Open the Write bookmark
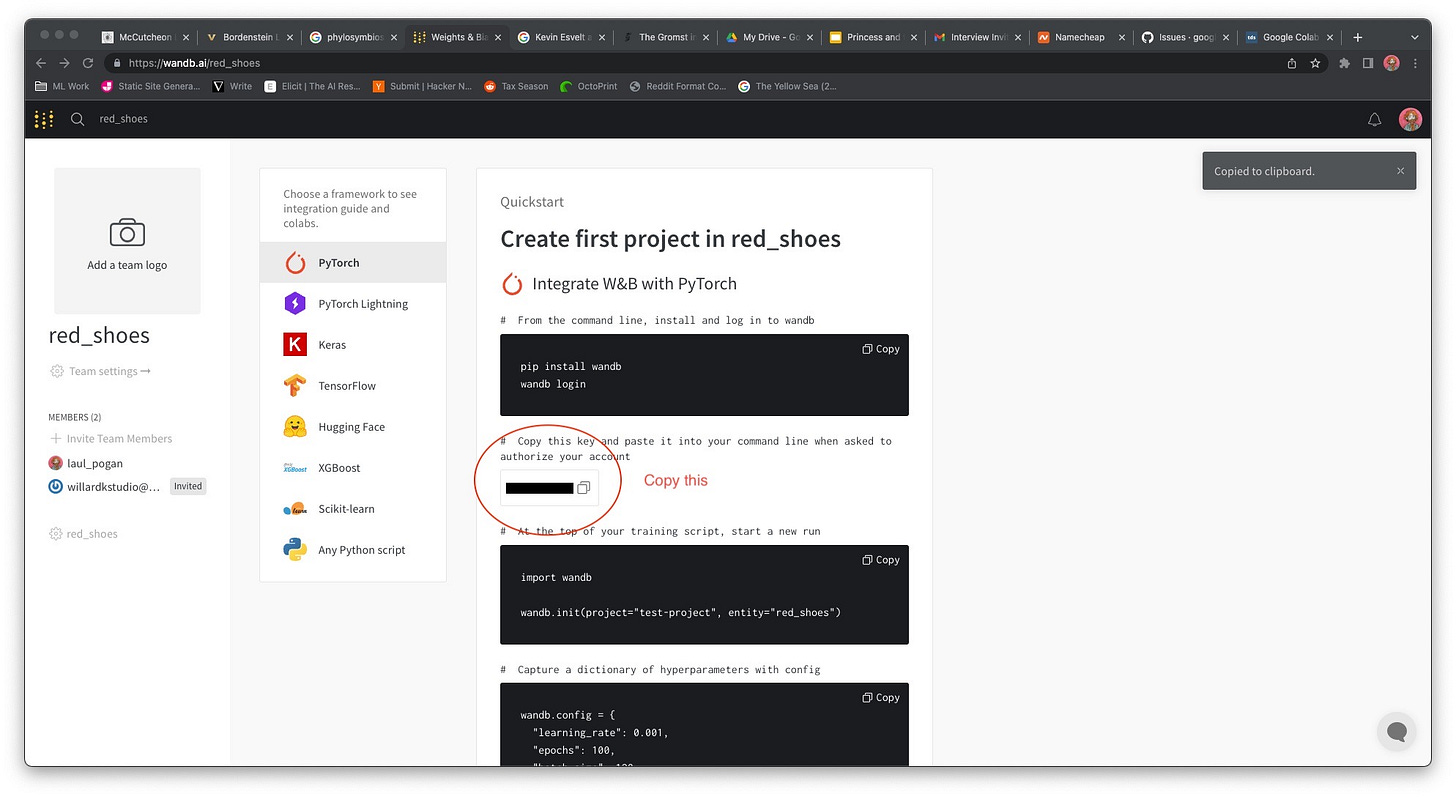The image size is (1456, 797). click(233, 86)
